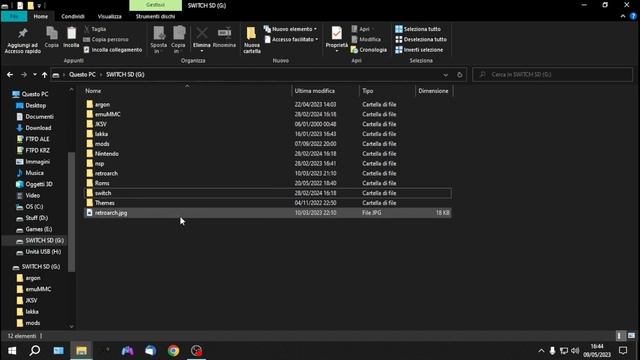Click Inverti selezione

tap(419, 50)
